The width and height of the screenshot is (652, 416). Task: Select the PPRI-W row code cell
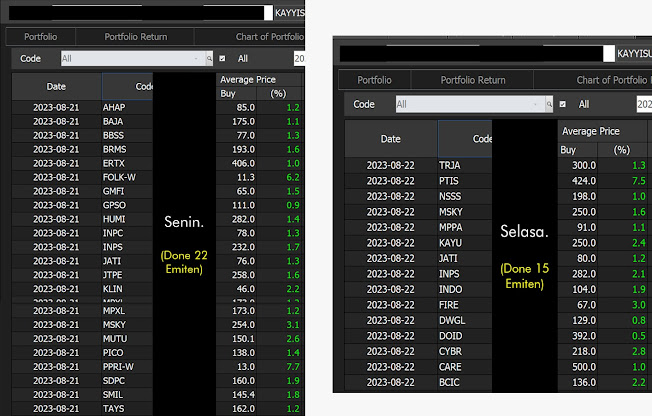pyautogui.click(x=127, y=366)
